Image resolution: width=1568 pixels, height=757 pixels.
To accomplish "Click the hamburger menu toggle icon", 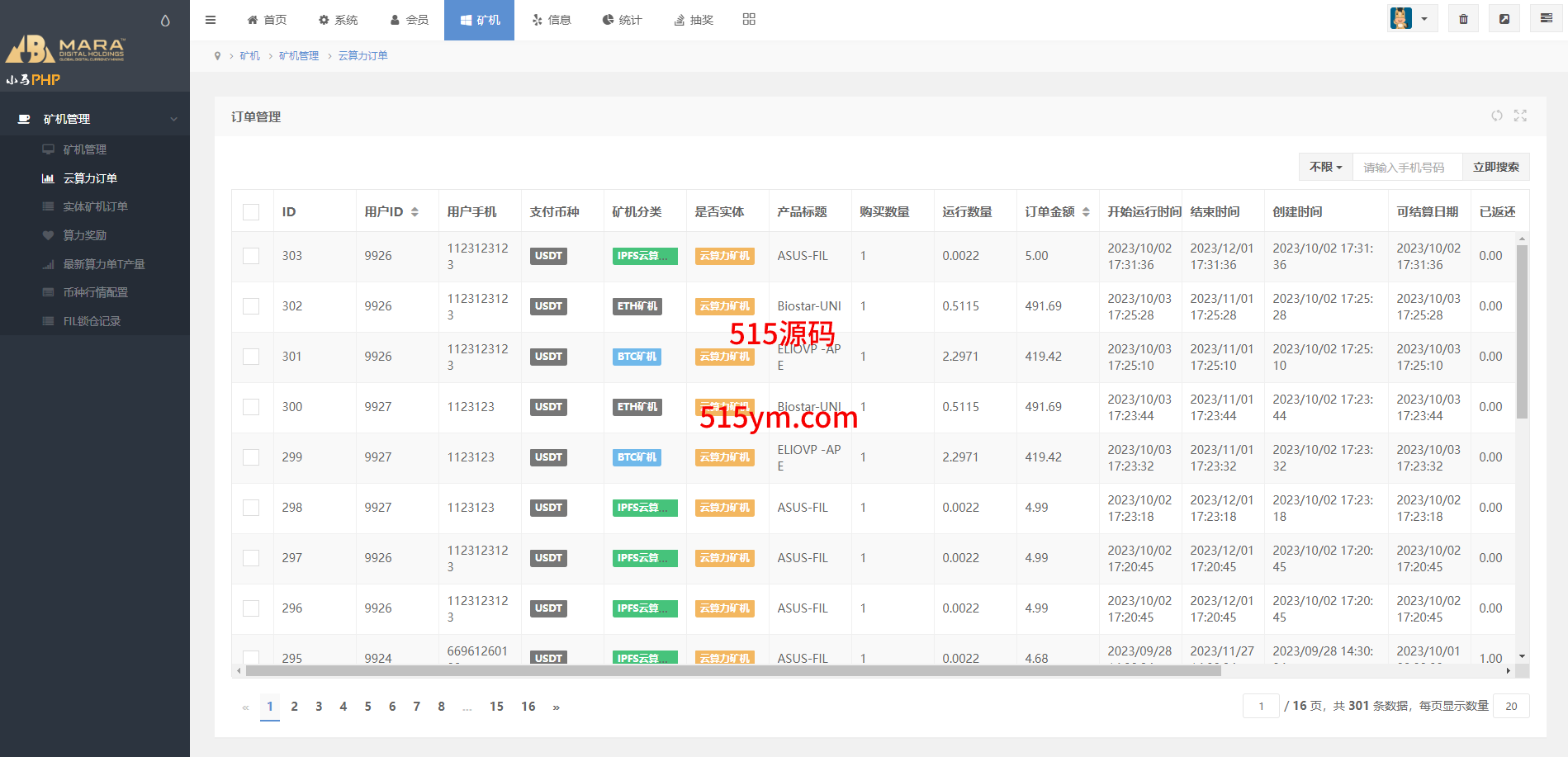I will click(211, 20).
